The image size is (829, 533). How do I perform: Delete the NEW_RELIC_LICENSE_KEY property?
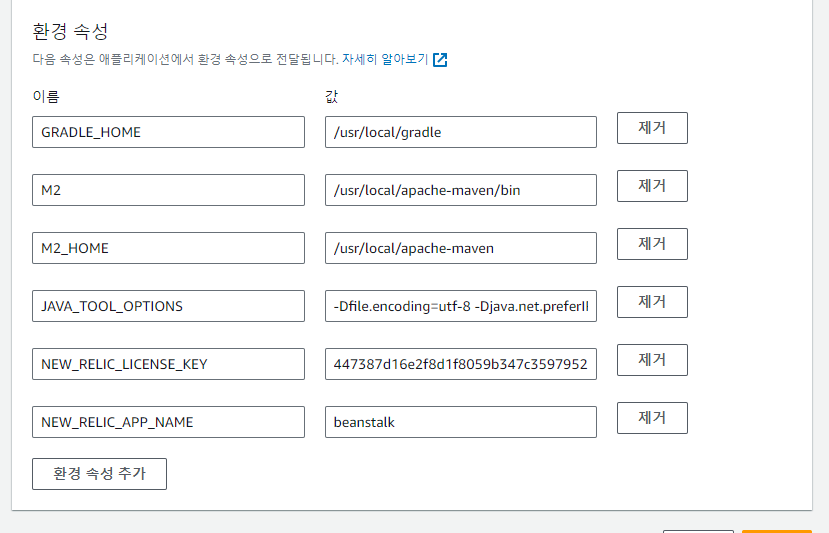pos(652,360)
